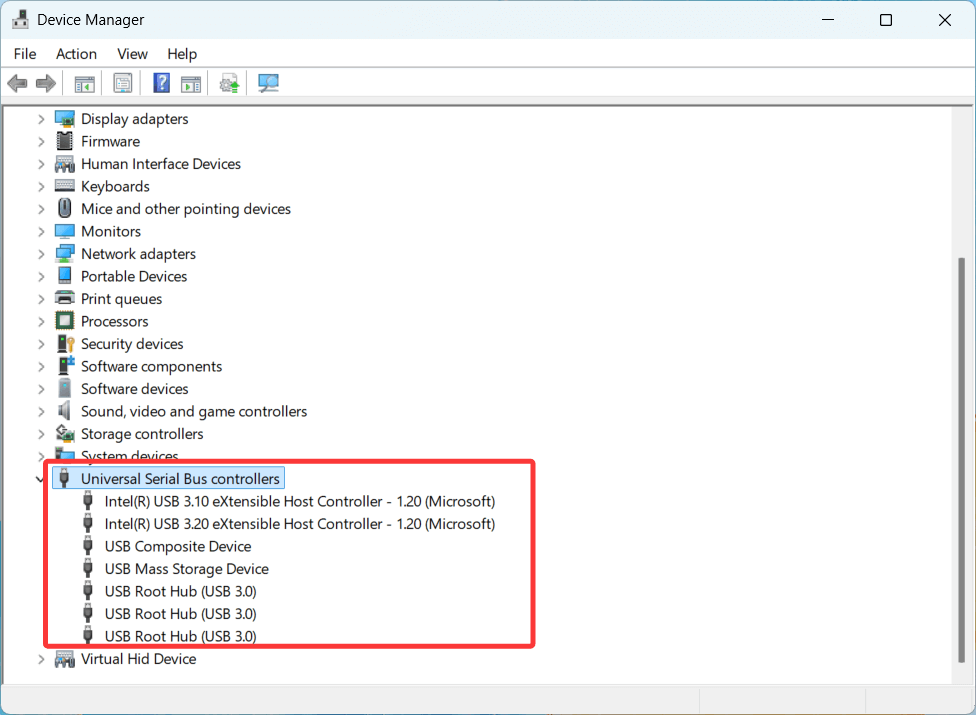This screenshot has width=976, height=715.
Task: Click the Update Driver toolbar icon
Action: click(228, 82)
